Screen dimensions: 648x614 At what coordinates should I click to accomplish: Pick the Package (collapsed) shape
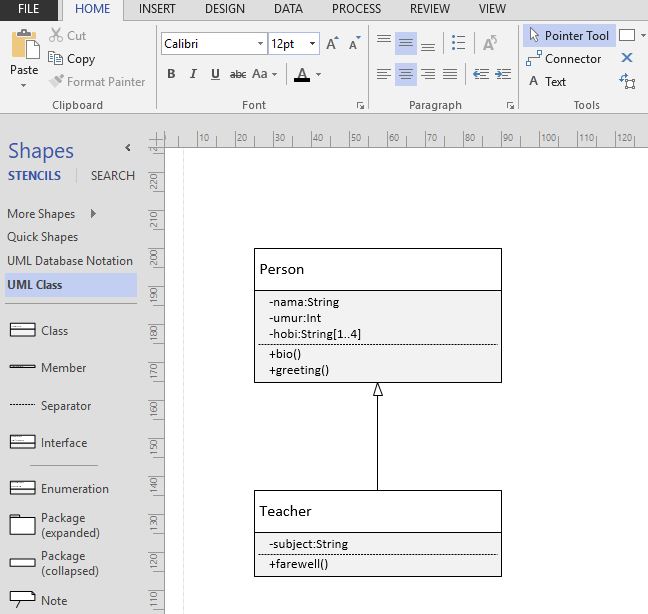(54, 563)
